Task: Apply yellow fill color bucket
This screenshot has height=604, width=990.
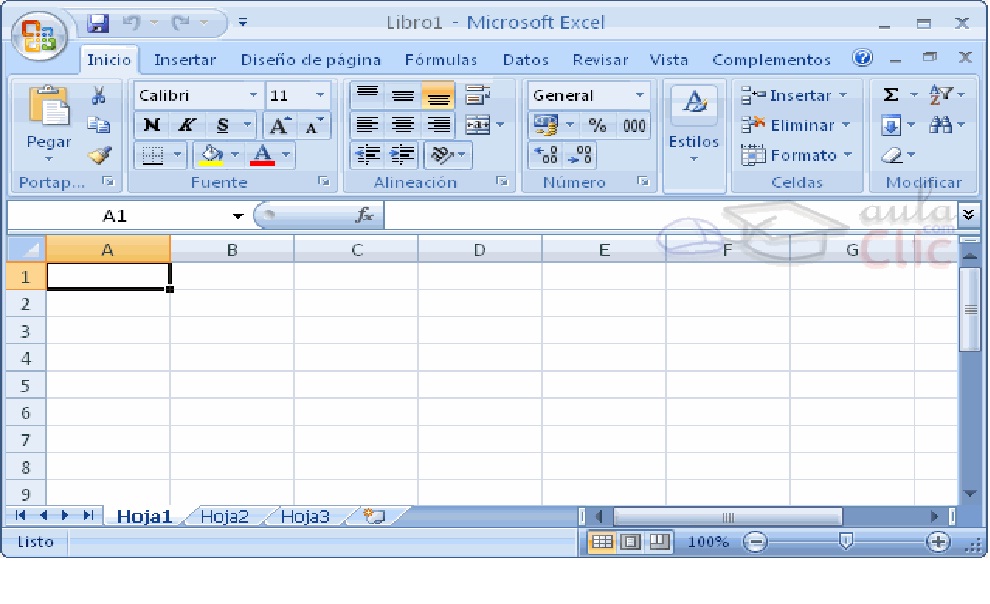Action: click(212, 155)
